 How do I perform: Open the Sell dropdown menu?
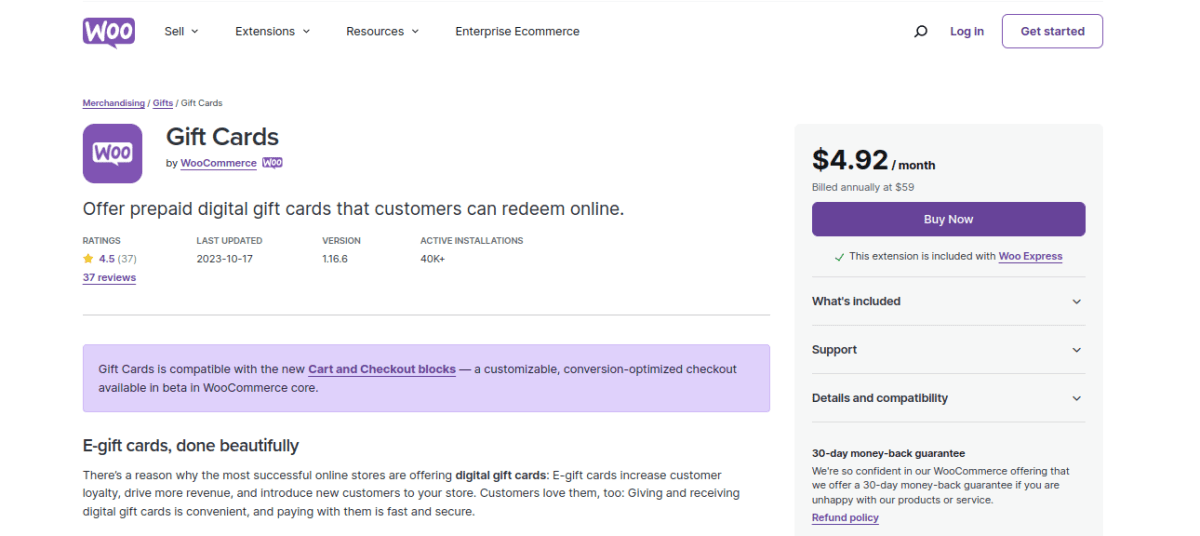click(181, 32)
